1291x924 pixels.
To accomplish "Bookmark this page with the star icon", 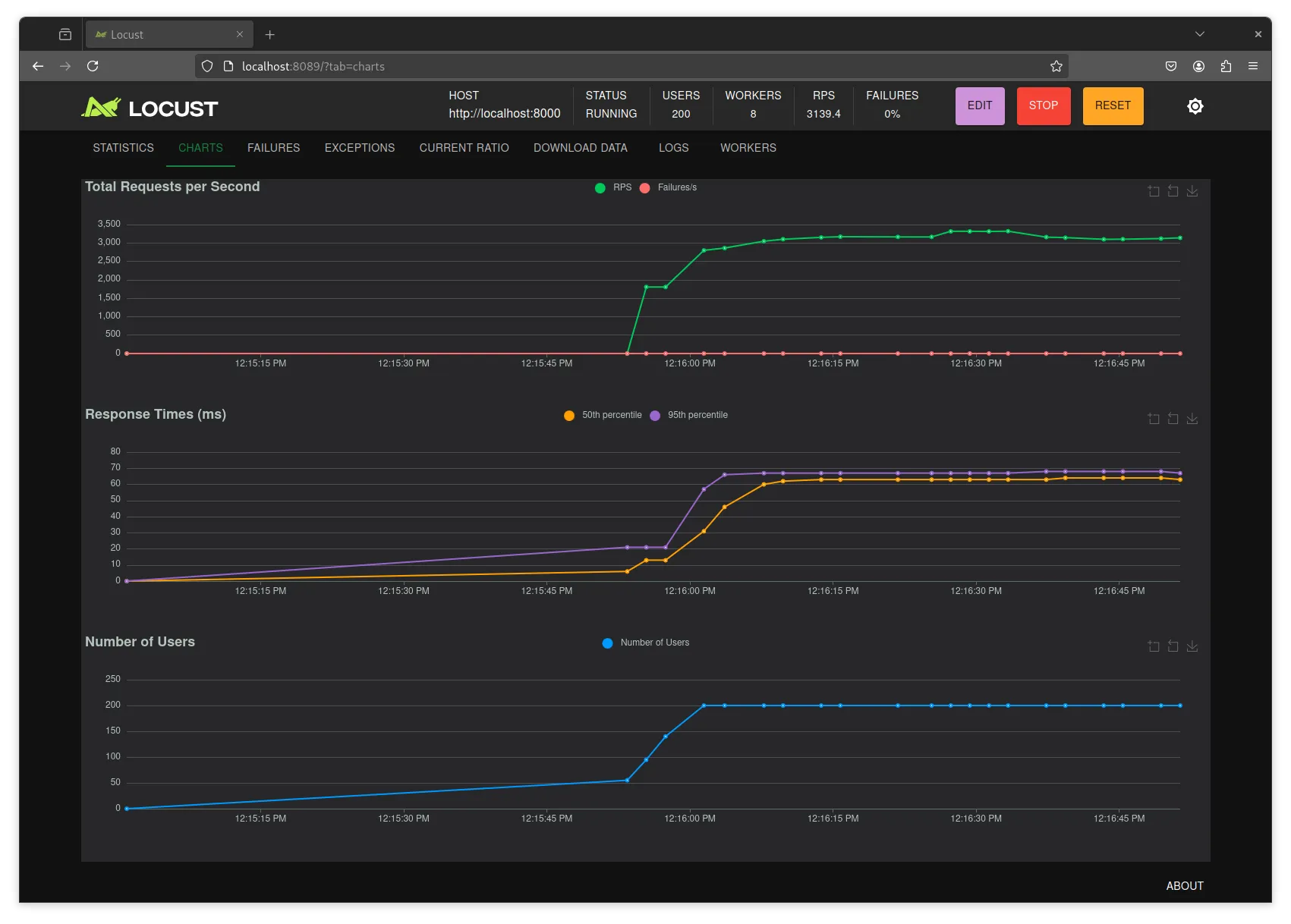I will [x=1056, y=67].
